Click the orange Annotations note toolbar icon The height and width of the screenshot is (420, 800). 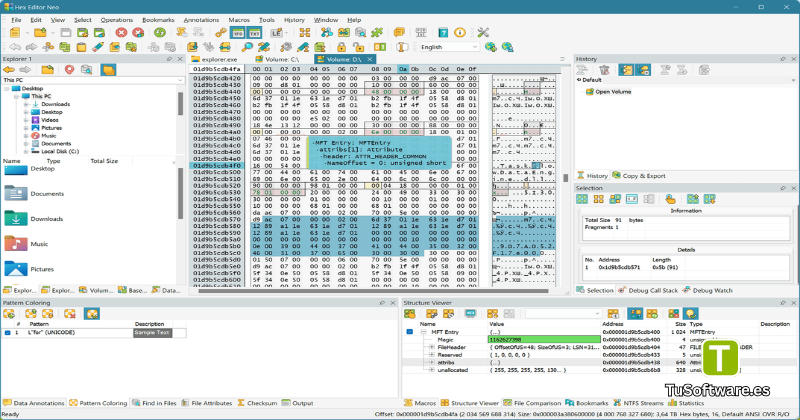pyautogui.click(x=399, y=33)
